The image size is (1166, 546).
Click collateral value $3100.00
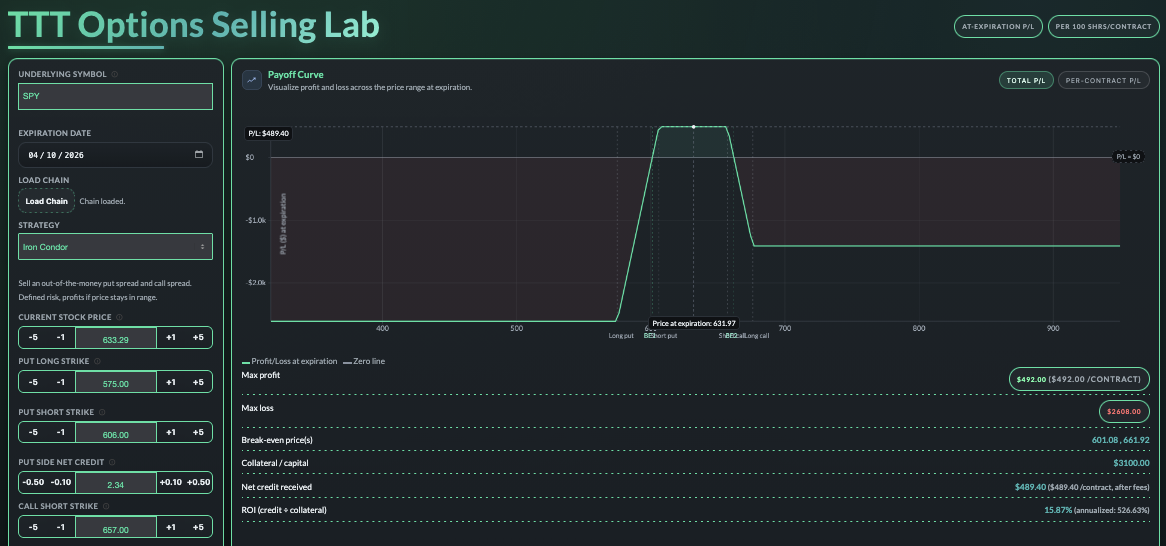1131,463
